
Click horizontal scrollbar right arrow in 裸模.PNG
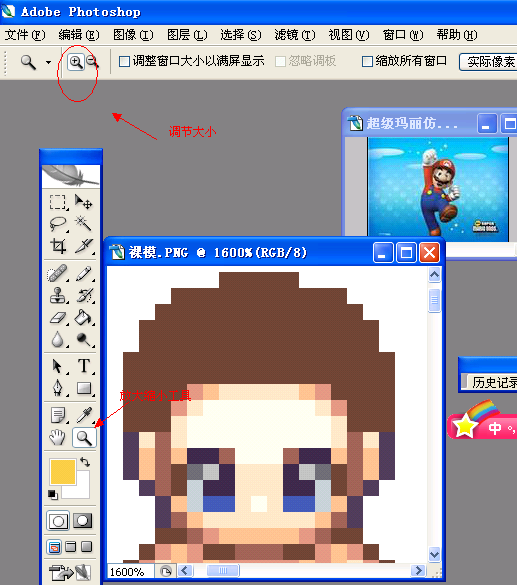click(x=419, y=570)
